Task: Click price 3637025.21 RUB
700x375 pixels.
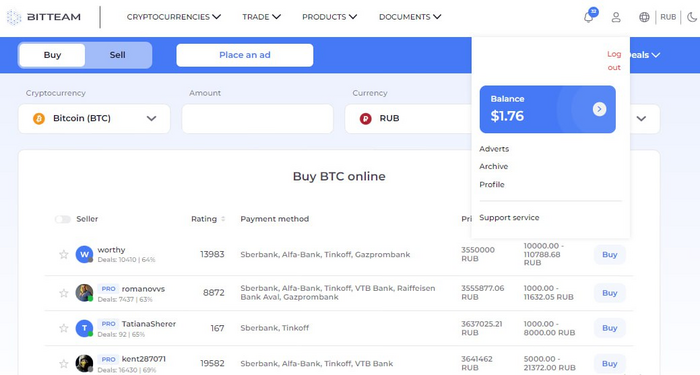Action: tap(482, 329)
